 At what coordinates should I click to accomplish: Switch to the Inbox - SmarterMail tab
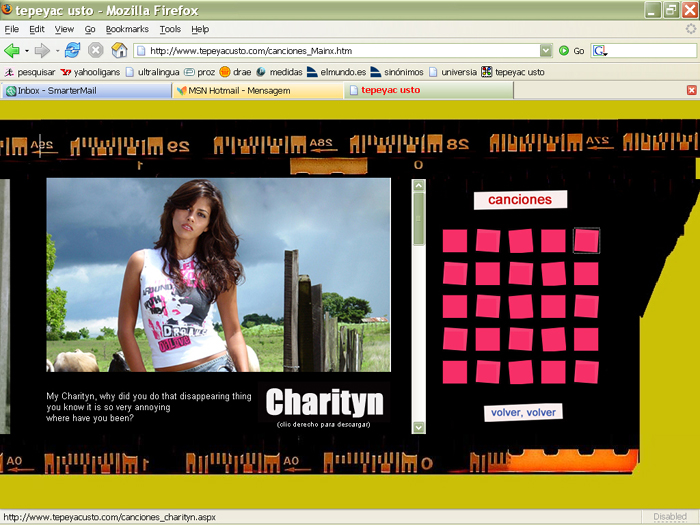coord(86,91)
